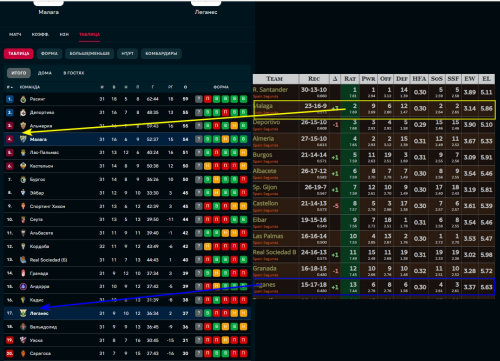500x361 pixels.
Task: Click the Кордоба club crest icon
Action: coord(23,246)
